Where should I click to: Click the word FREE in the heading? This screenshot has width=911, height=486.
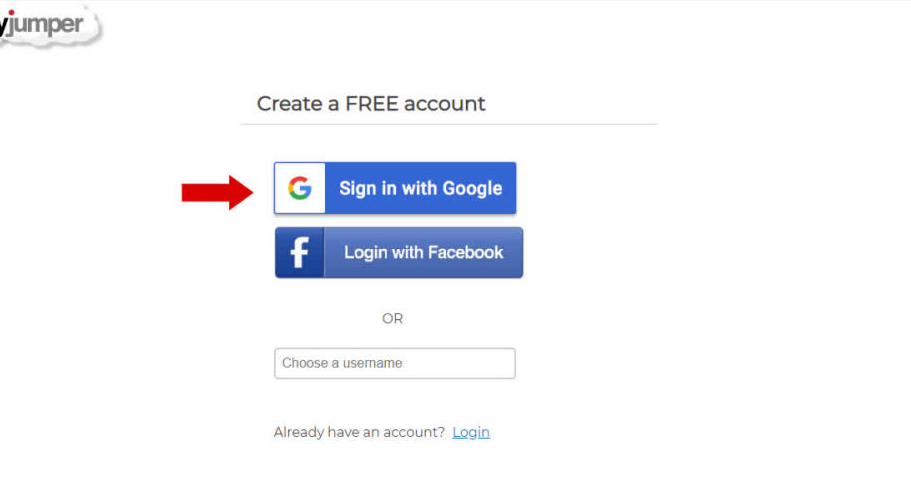tap(372, 103)
